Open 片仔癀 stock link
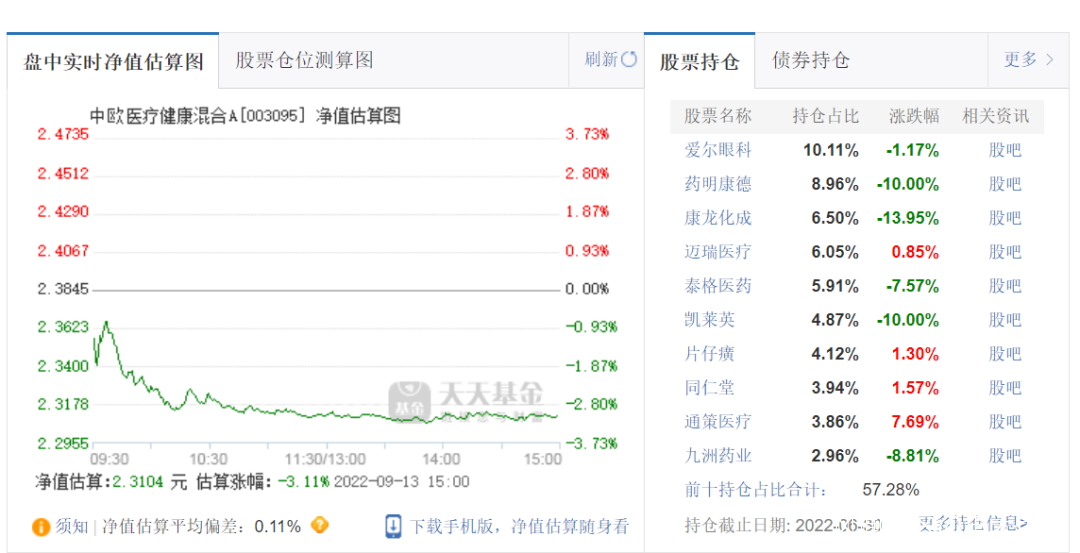Screen dimensions: 1080x553 pos(710,354)
